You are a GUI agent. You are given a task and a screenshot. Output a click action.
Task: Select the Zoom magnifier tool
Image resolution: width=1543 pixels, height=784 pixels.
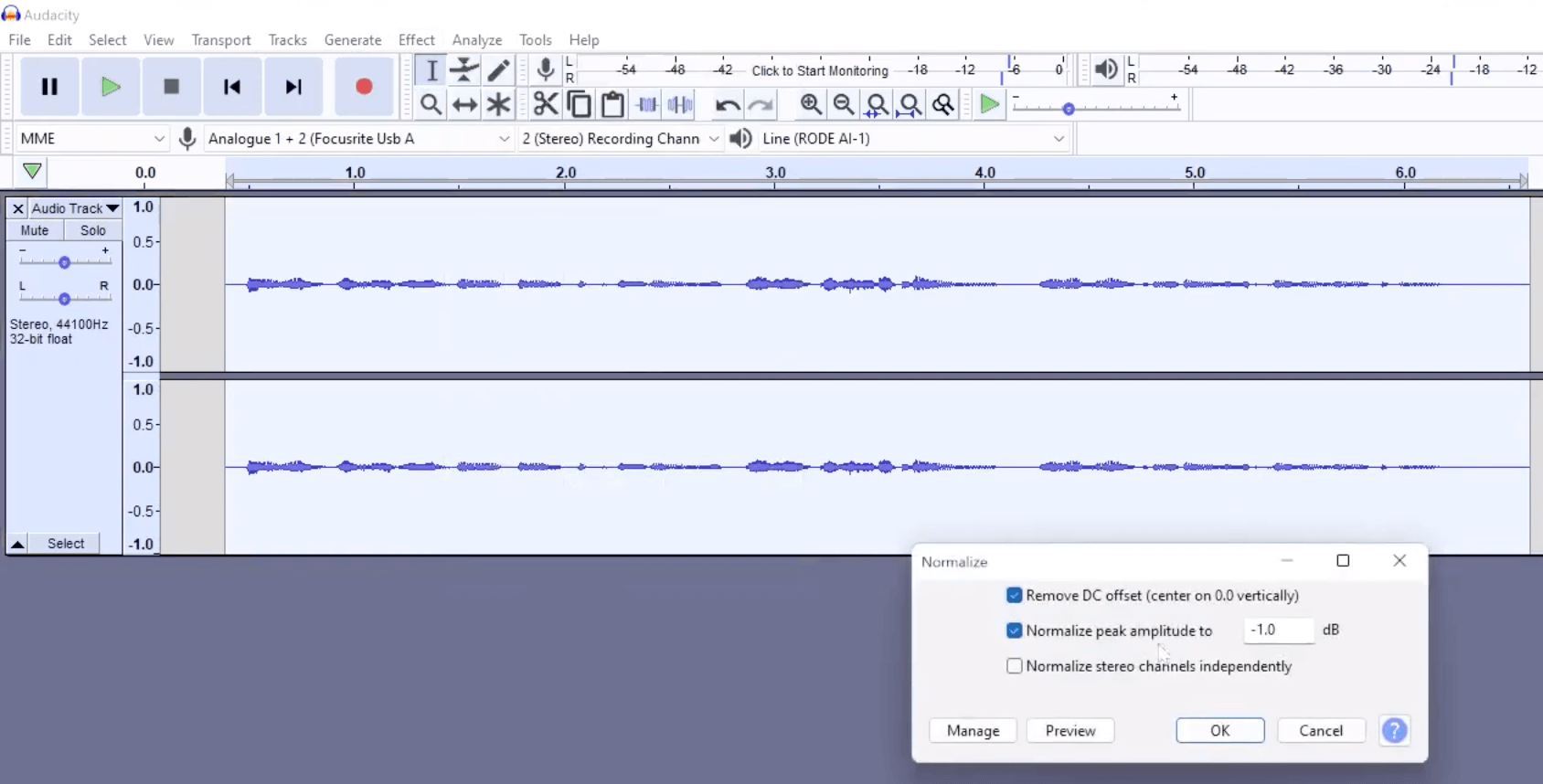[431, 104]
